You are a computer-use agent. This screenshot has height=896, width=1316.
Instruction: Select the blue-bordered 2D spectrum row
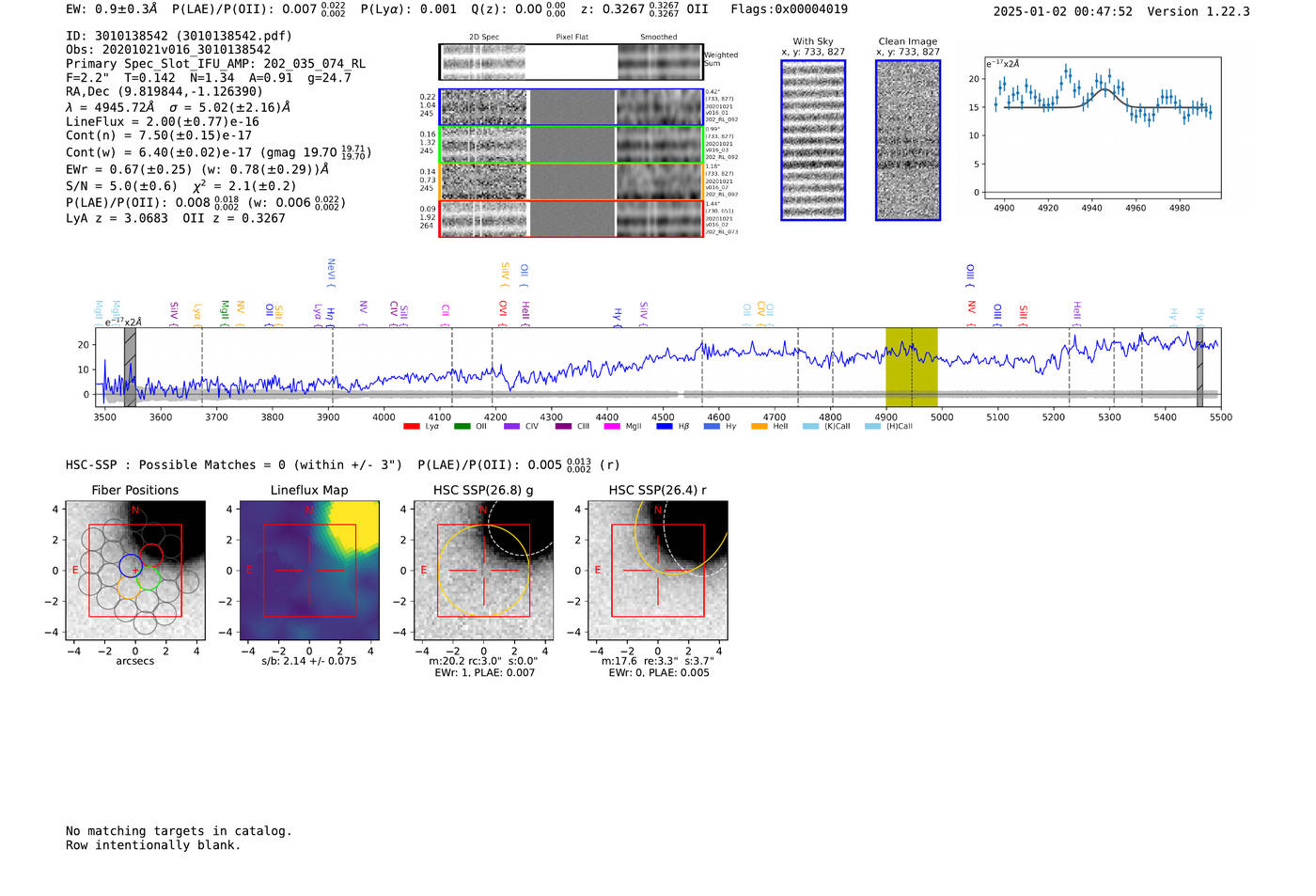572,107
